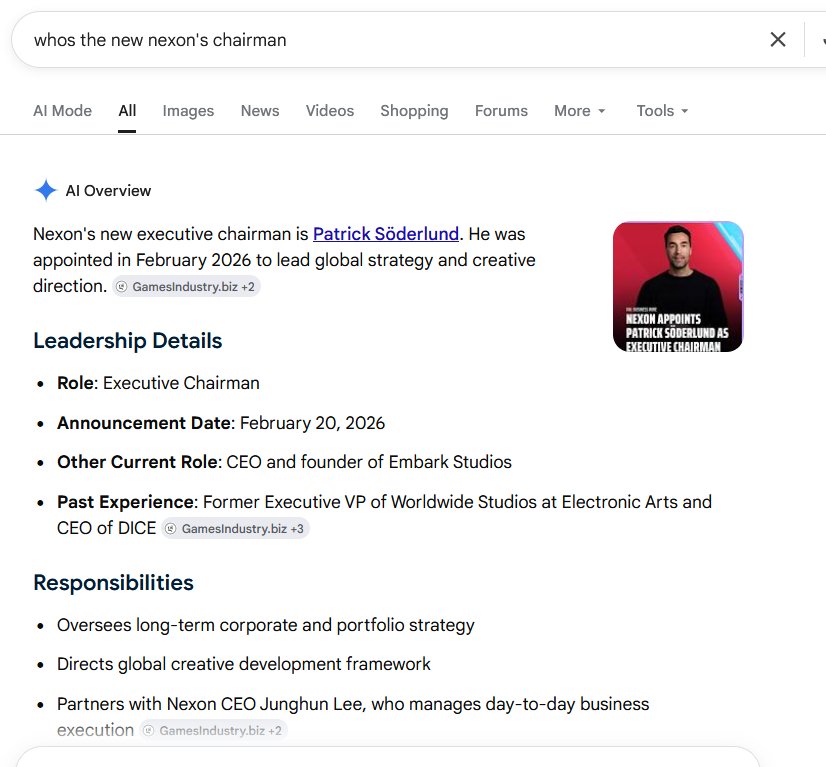Open the Shopping tab
The height and width of the screenshot is (767, 826).
[414, 111]
